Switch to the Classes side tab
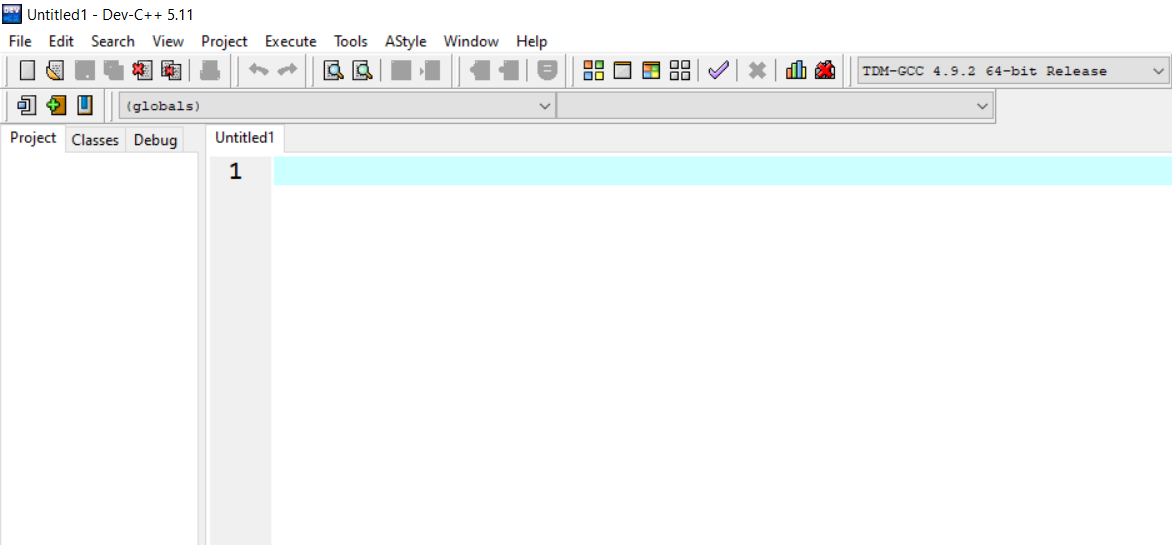Viewport: 1172px width, 545px height. 96,140
